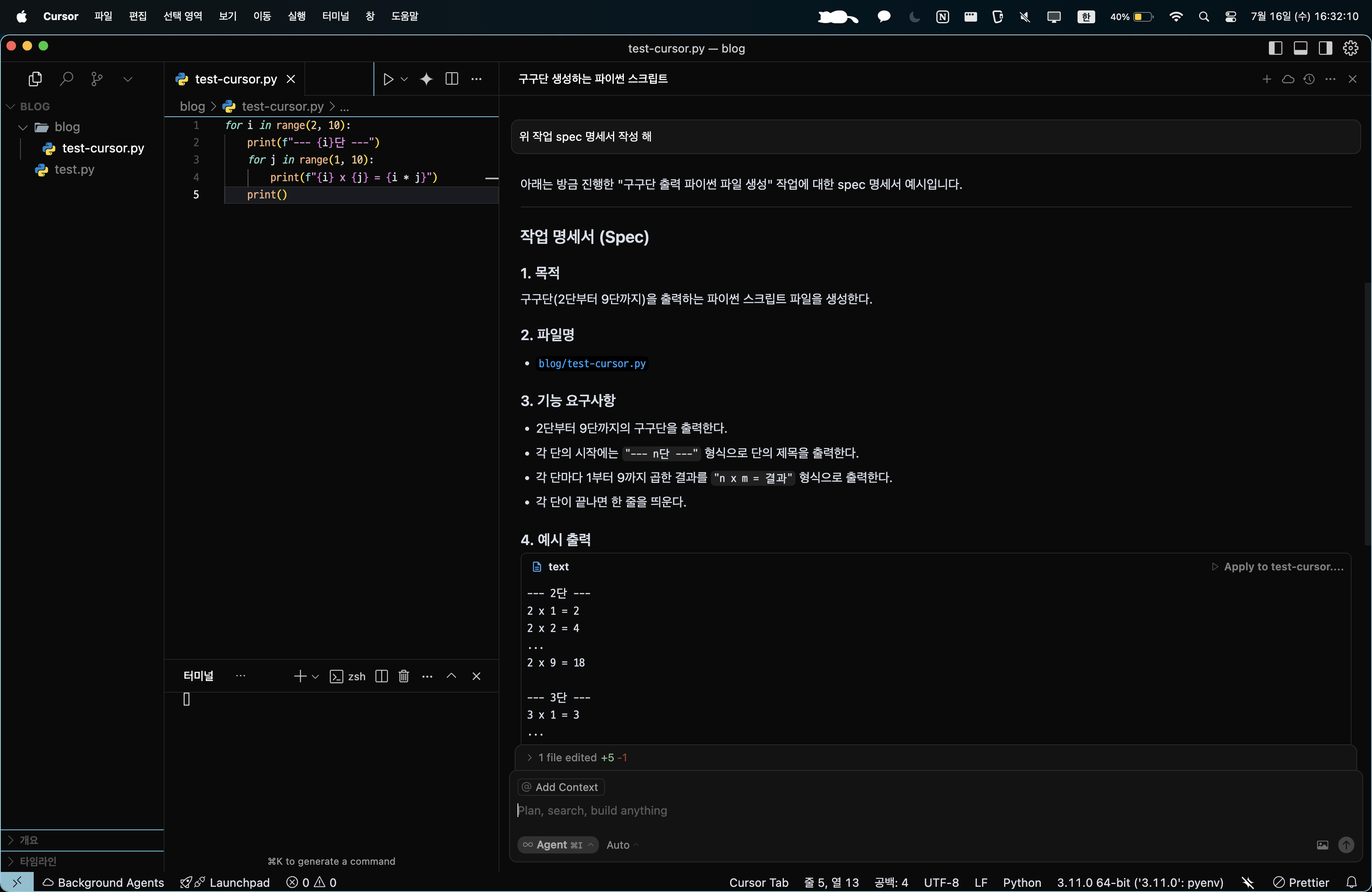The width and height of the screenshot is (1372, 892).
Task: Toggle the primary sidebar layout button
Action: (x=1275, y=49)
